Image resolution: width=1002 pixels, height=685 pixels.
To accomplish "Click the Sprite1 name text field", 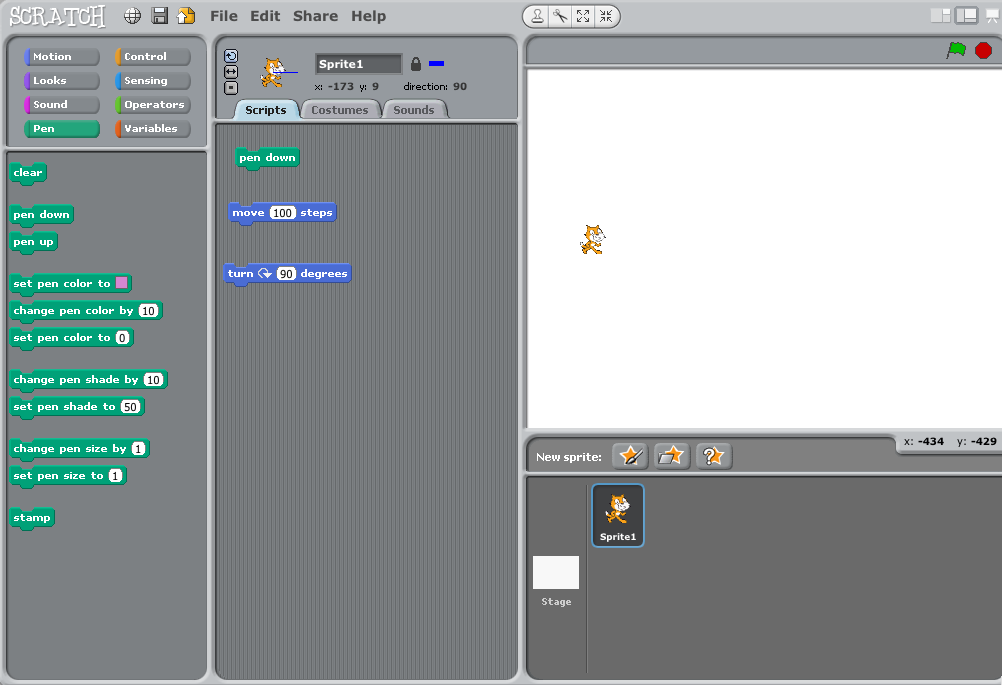I will click(x=358, y=64).
